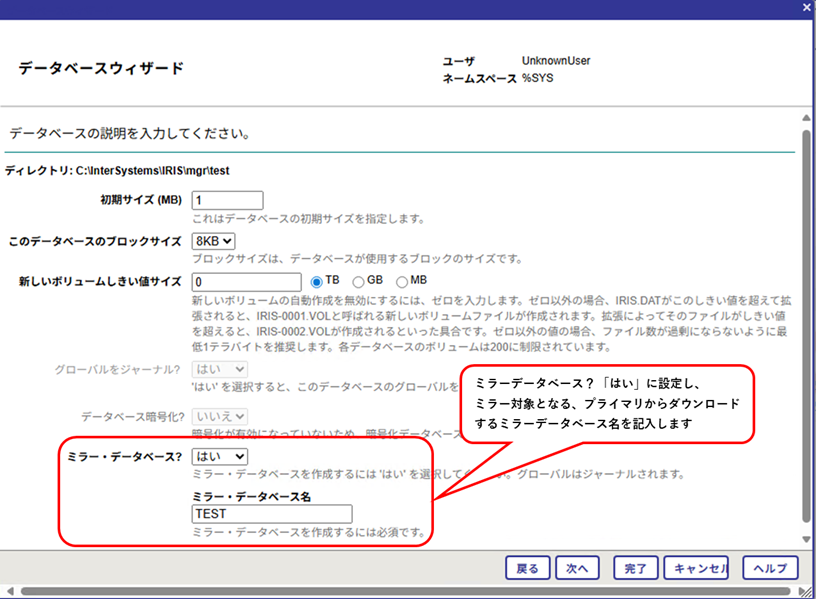Click the 初期サイズ (MB) input field
The image size is (816, 599).
click(x=226, y=201)
